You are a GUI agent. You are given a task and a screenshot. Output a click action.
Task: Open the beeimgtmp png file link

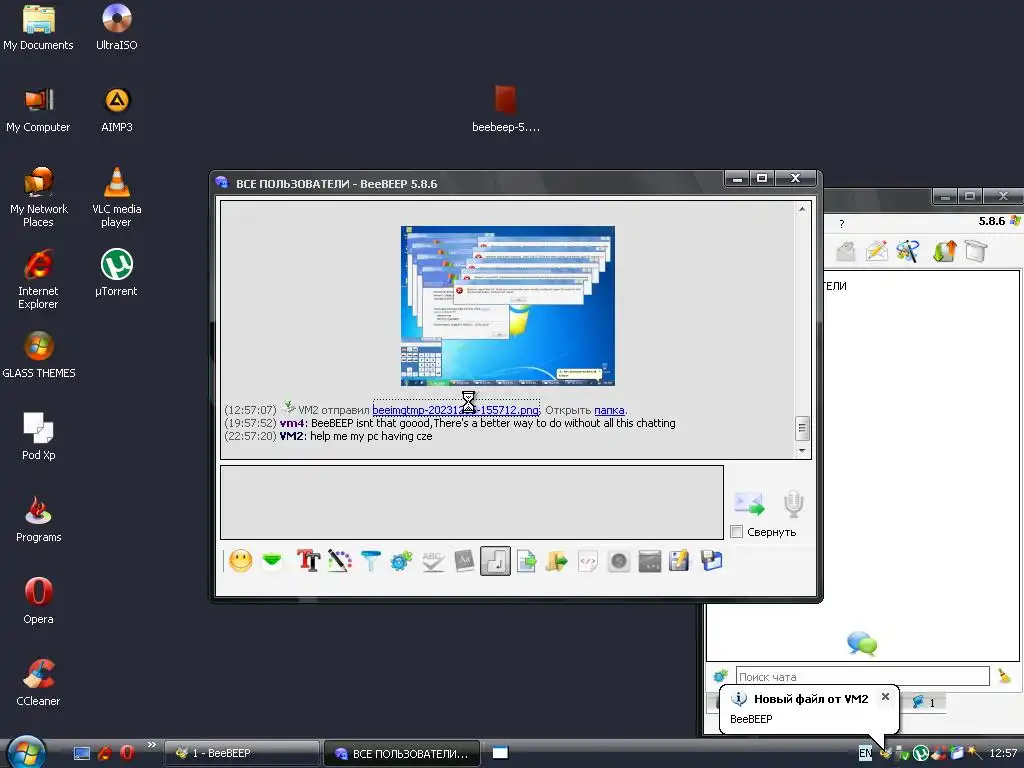[x=456, y=410]
